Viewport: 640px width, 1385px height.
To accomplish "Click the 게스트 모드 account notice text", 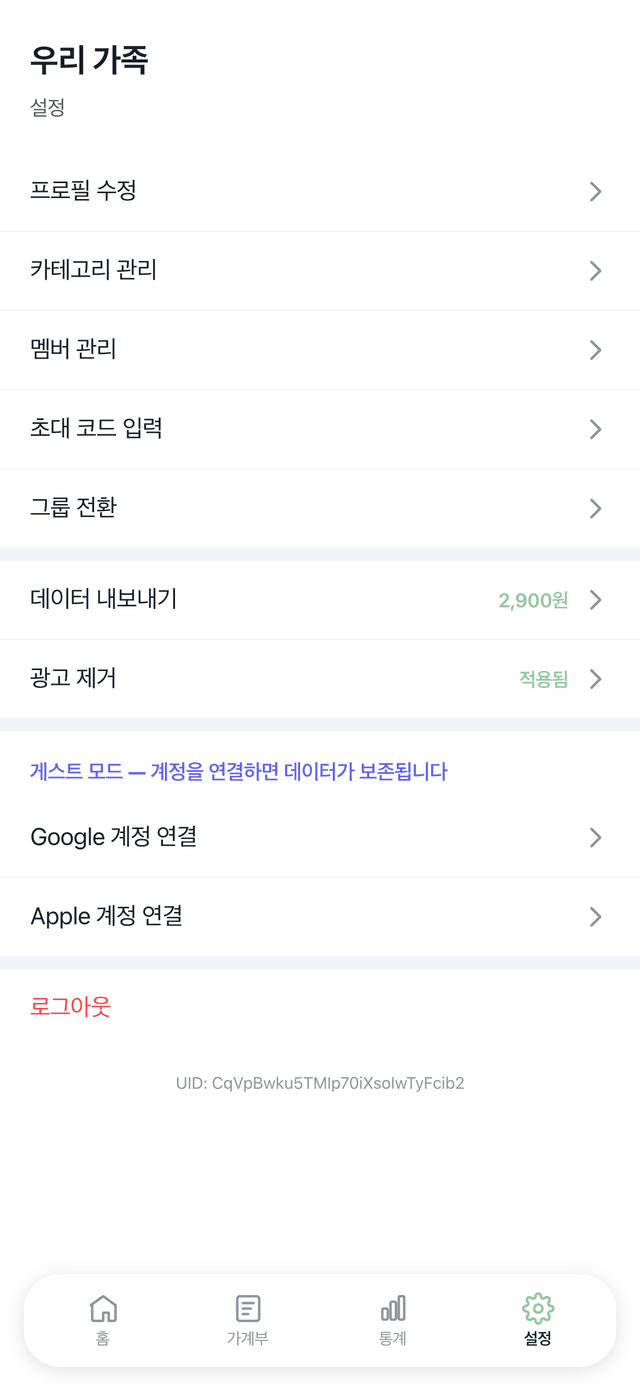I will click(x=240, y=772).
